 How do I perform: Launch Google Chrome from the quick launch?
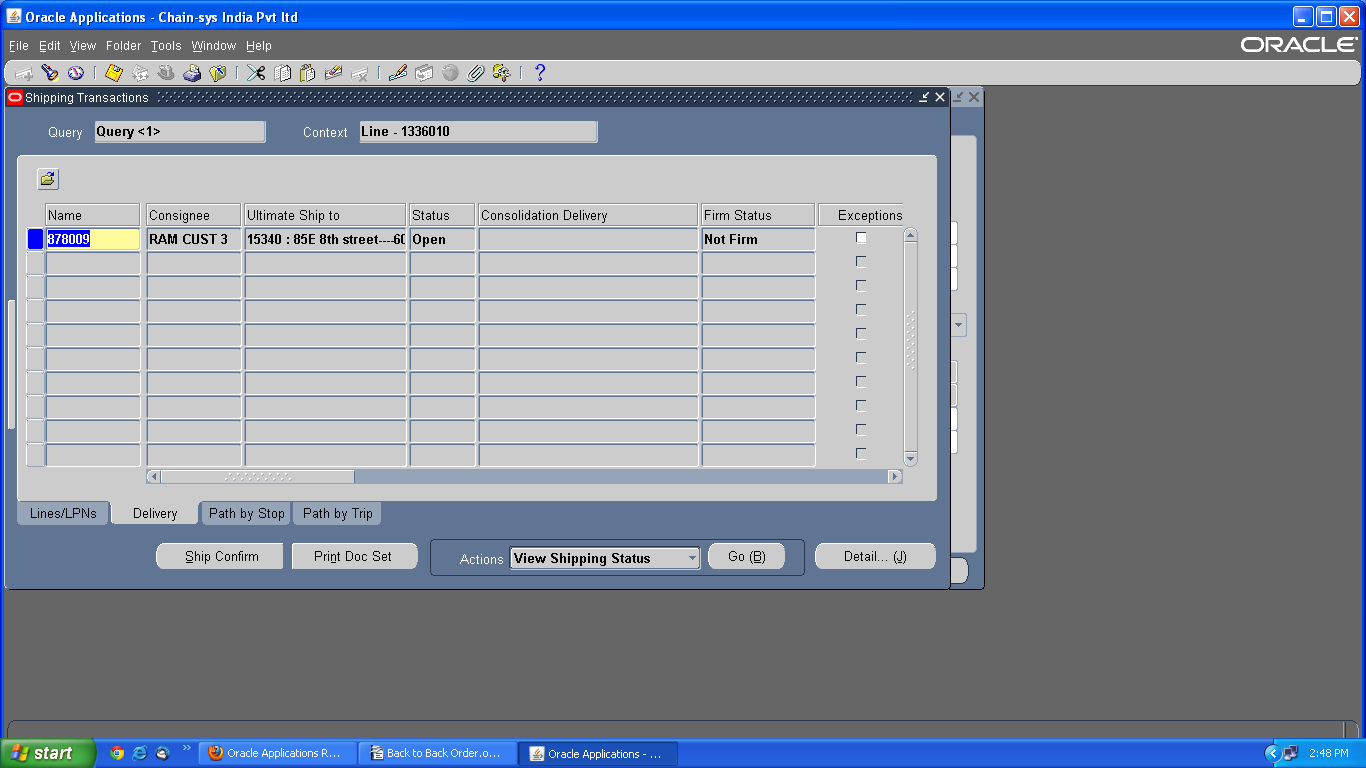click(117, 753)
